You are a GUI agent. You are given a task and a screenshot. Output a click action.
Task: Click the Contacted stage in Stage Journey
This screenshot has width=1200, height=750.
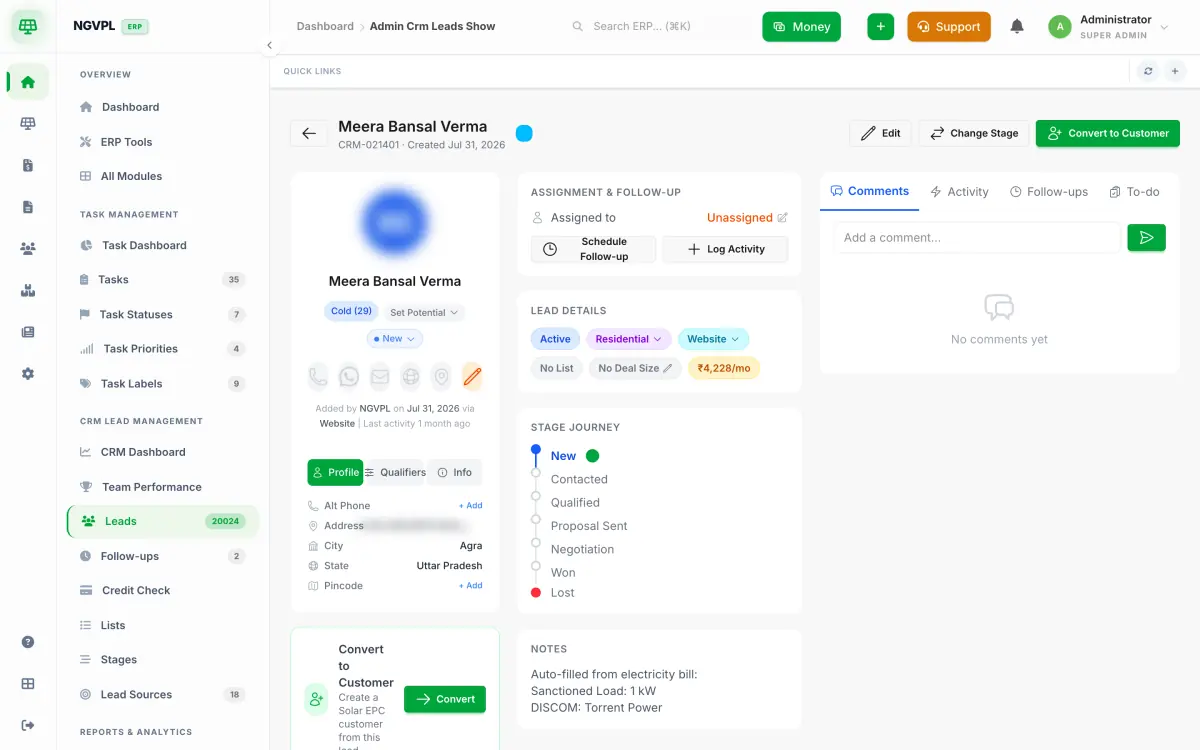[x=579, y=480]
